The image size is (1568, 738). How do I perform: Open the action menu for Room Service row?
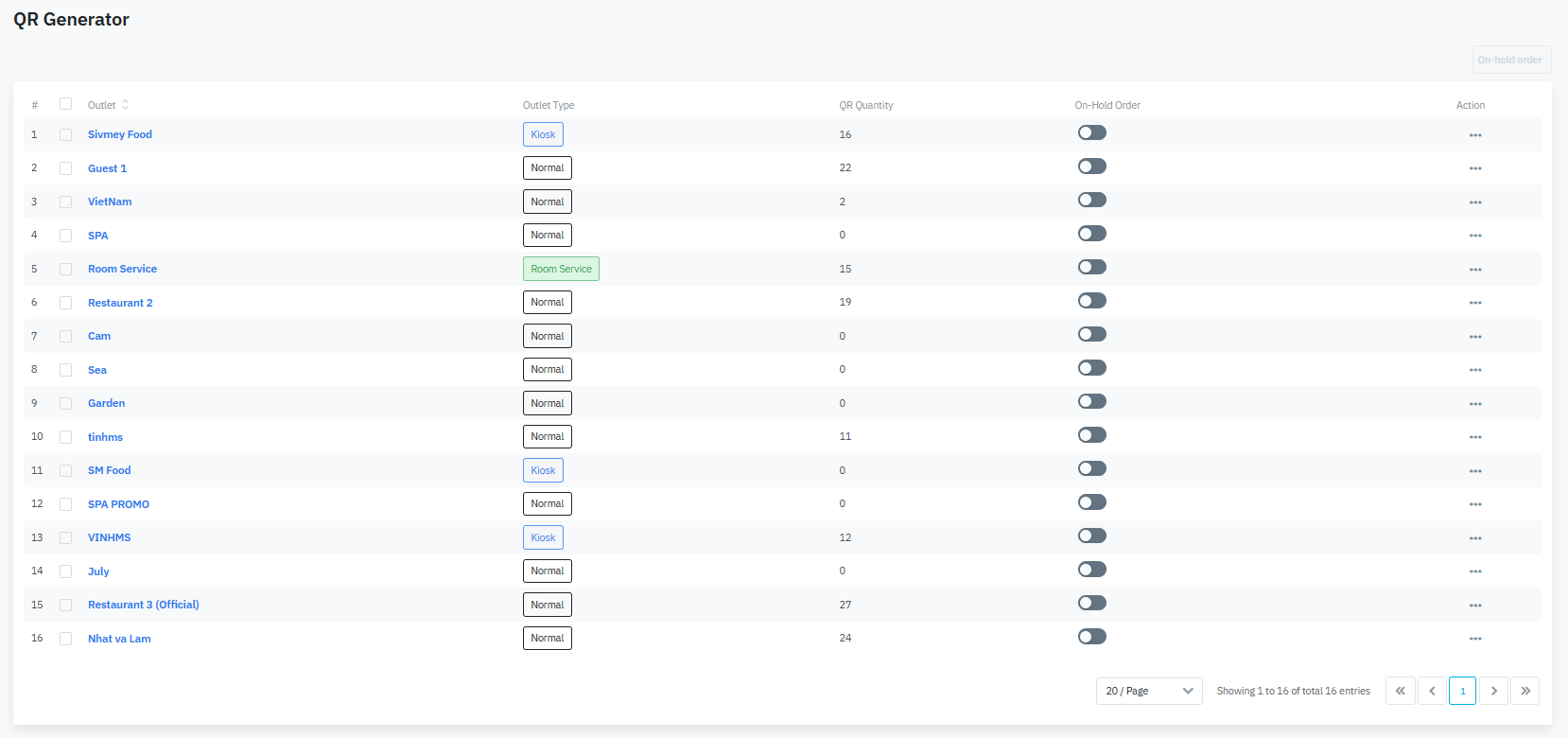coord(1474,270)
